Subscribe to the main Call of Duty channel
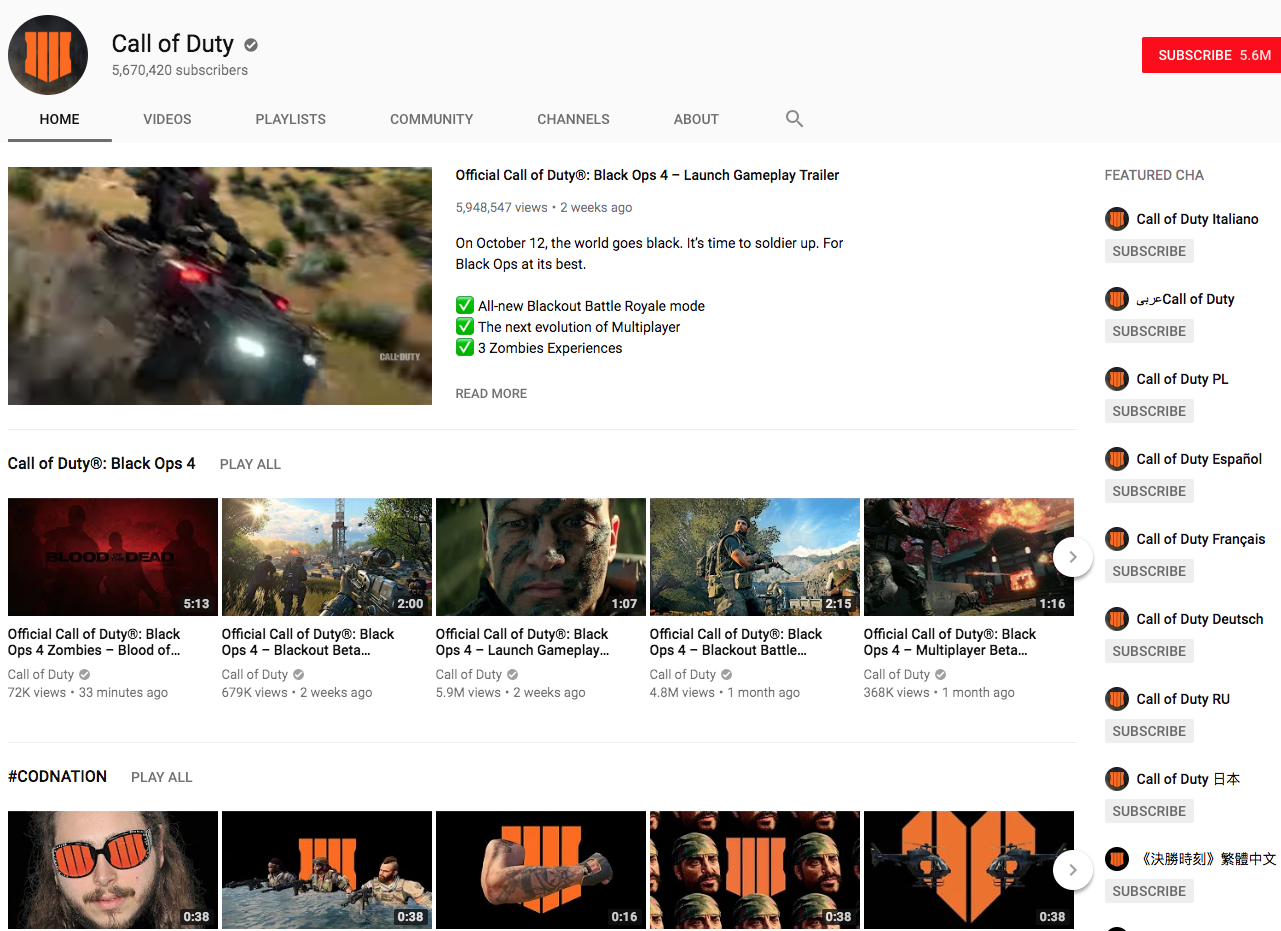The height and width of the screenshot is (931, 1281). click(x=1211, y=55)
